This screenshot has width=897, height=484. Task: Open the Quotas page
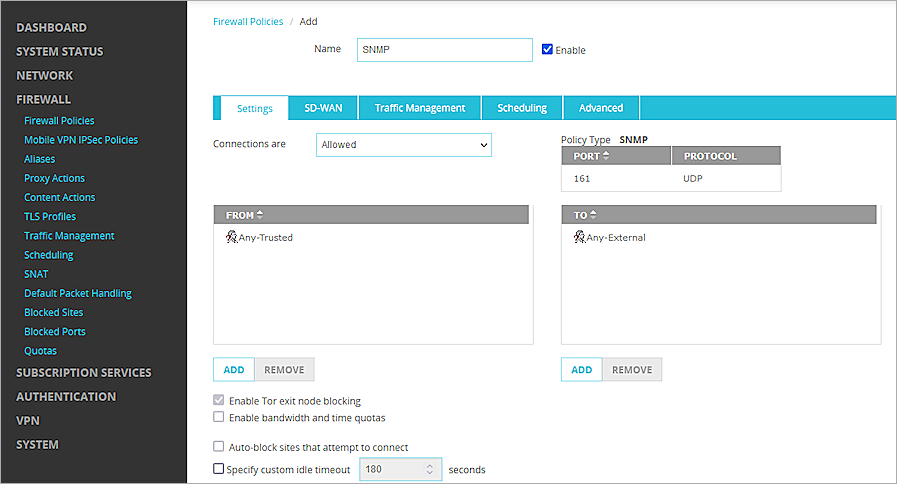coord(41,351)
